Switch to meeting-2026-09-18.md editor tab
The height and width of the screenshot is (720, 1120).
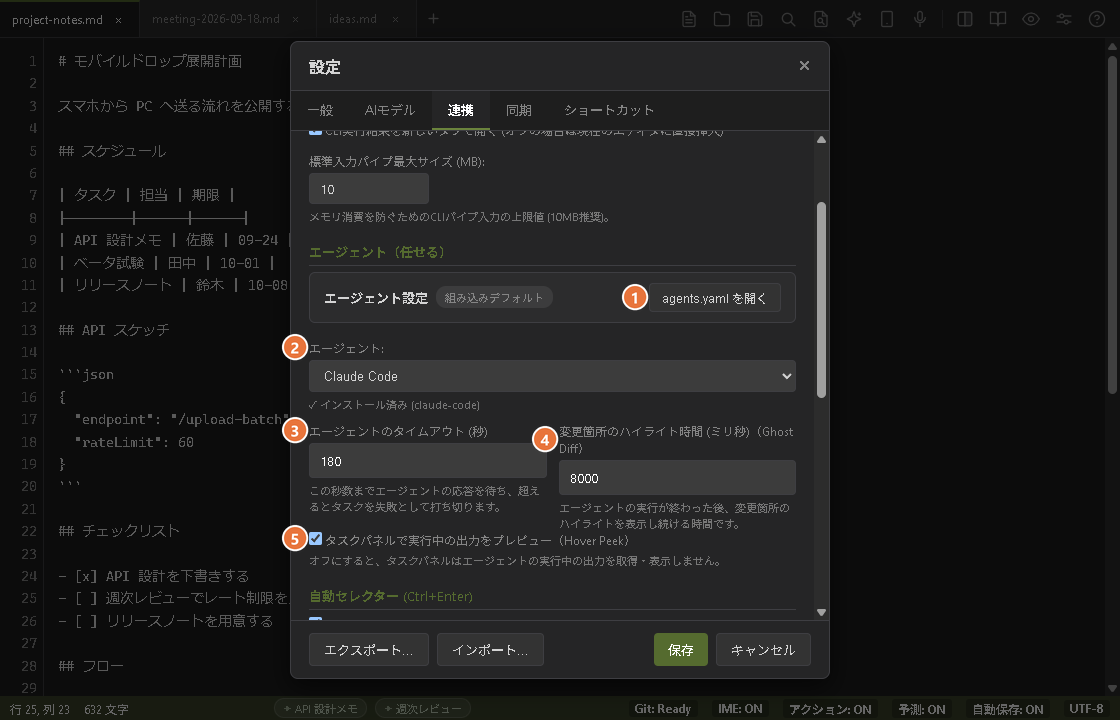pos(216,19)
